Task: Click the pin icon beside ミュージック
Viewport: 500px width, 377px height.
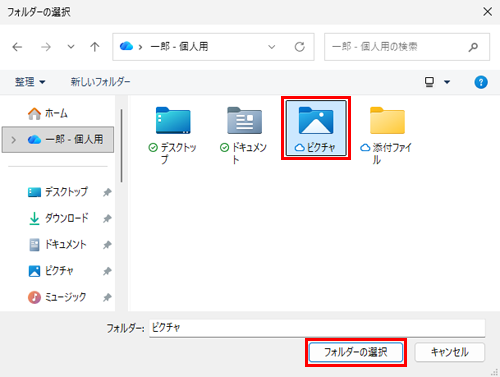Action: coord(107,297)
